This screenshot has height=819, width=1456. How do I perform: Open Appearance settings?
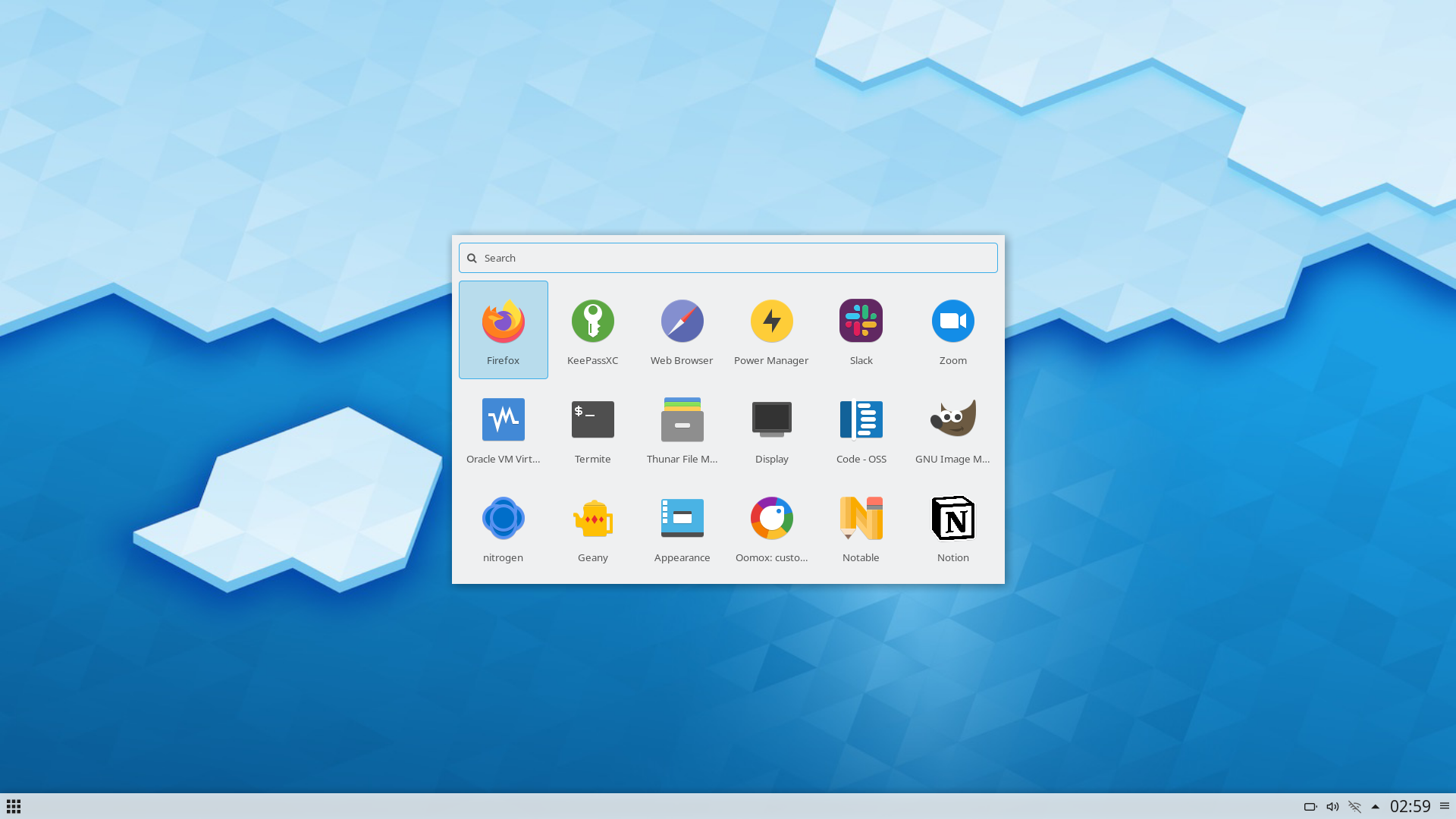(682, 526)
